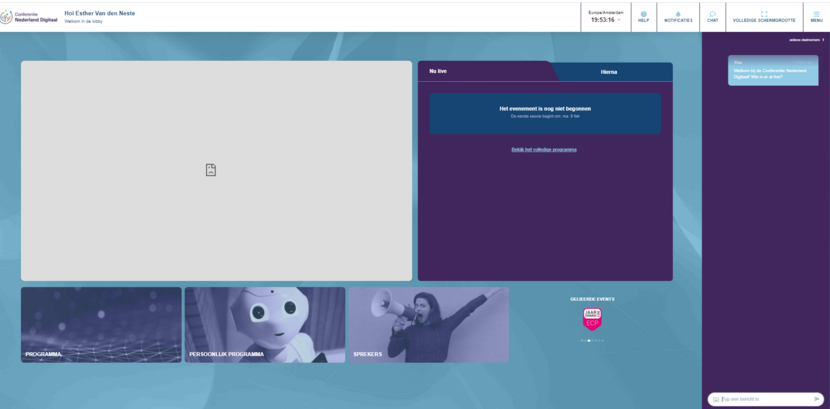Click the welcome chat message bubble
The image size is (830, 409).
point(773,70)
